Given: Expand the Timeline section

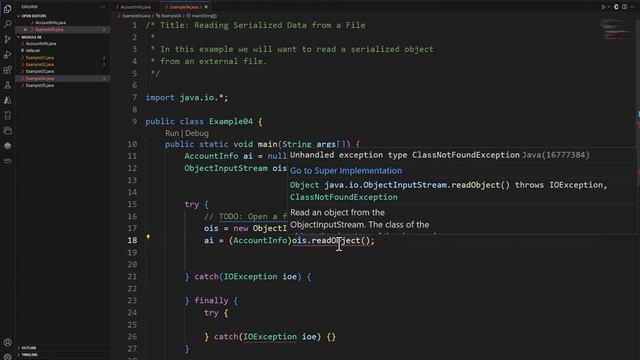Looking at the screenshot, I should click(28, 355).
